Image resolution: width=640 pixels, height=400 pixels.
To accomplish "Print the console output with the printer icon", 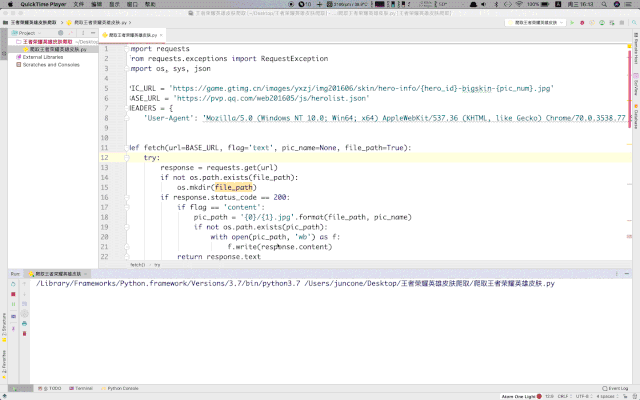I will point(24,324).
